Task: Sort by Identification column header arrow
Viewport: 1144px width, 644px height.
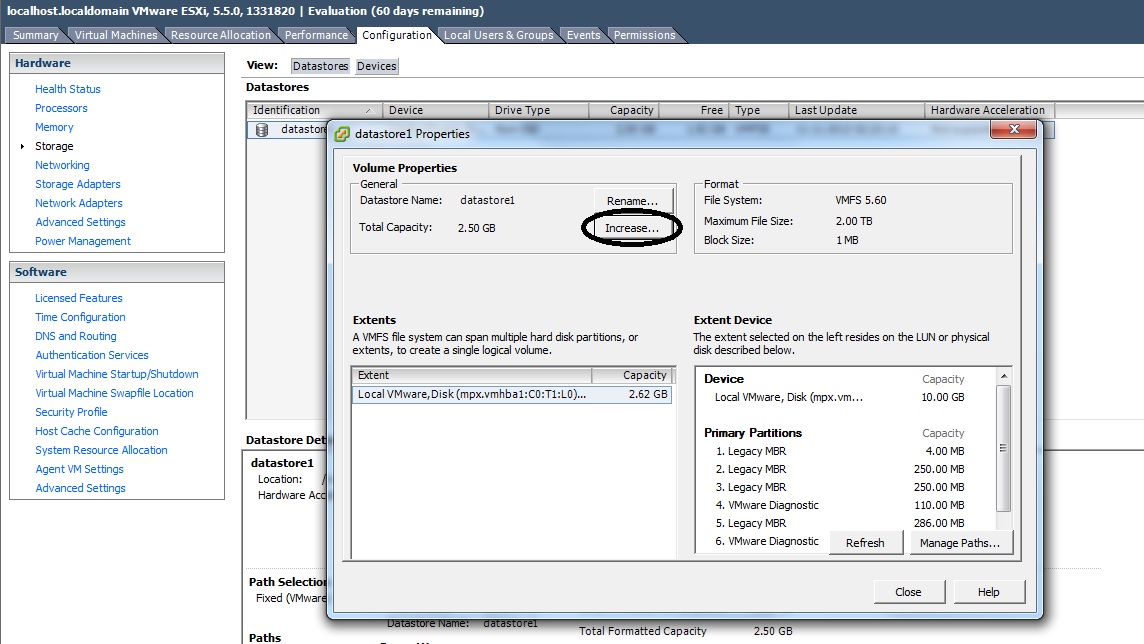Action: click(x=369, y=111)
